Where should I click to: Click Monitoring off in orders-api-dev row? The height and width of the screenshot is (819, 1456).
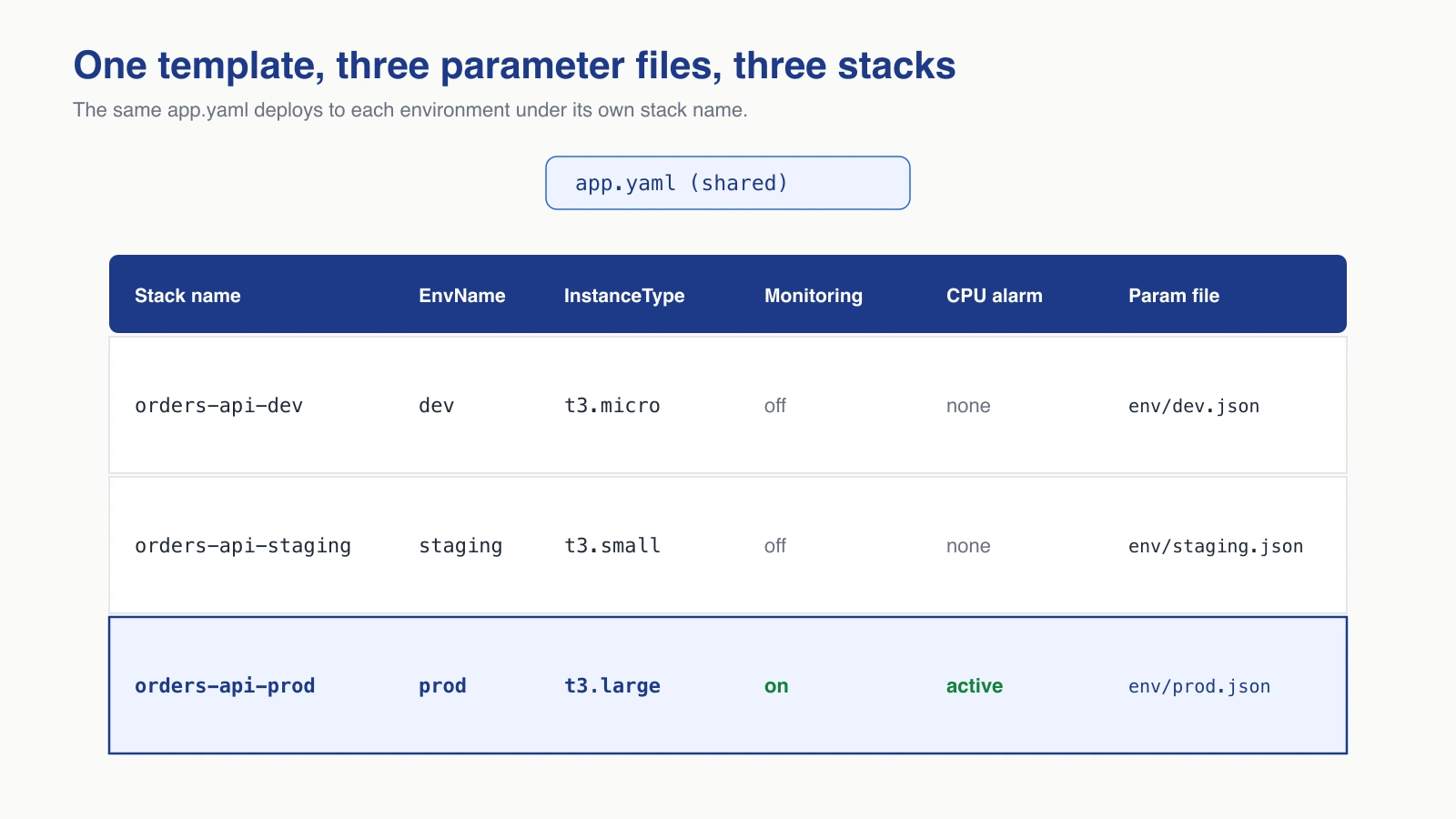(x=775, y=406)
